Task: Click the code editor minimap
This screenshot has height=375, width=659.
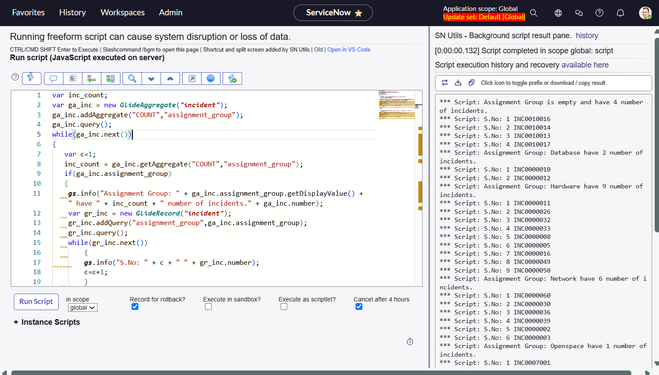Action: point(397,105)
